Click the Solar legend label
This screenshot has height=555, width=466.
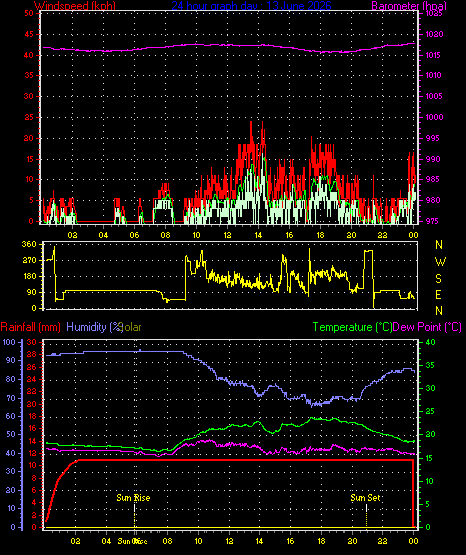[x=131, y=327]
